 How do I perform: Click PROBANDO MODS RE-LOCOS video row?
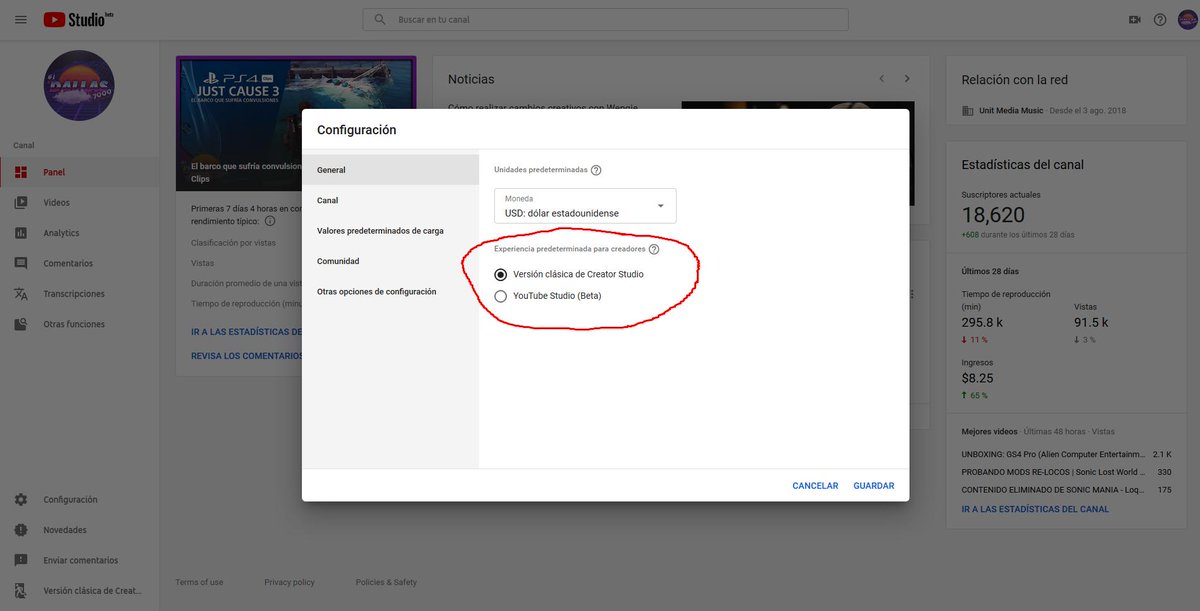pos(1066,472)
